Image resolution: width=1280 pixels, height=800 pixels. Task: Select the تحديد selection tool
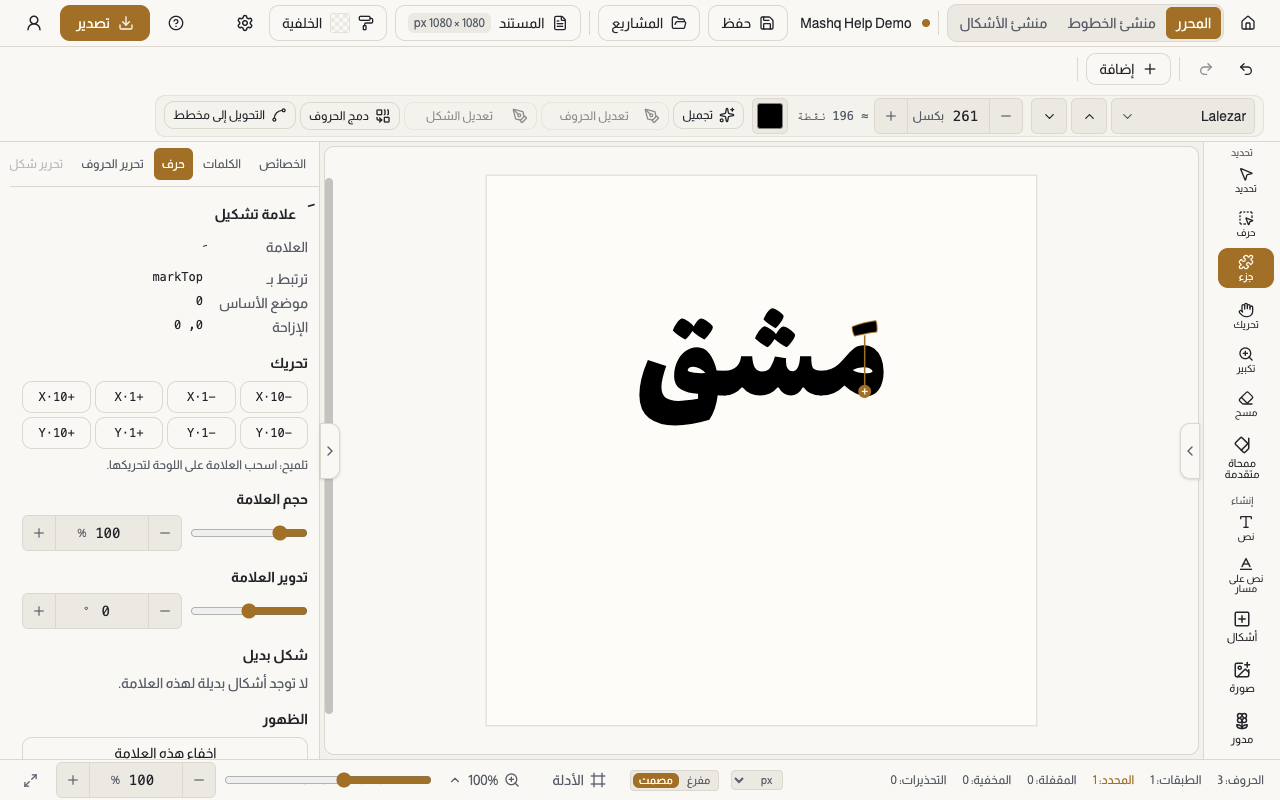pyautogui.click(x=1245, y=180)
